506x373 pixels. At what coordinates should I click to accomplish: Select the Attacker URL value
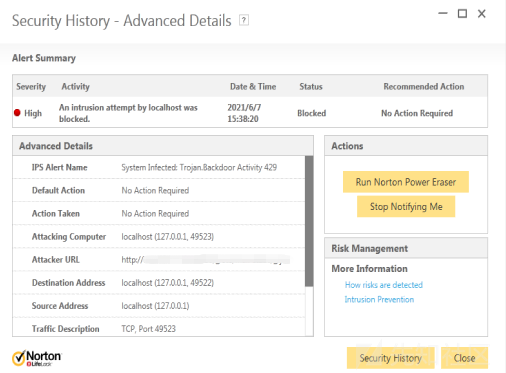click(x=205, y=260)
